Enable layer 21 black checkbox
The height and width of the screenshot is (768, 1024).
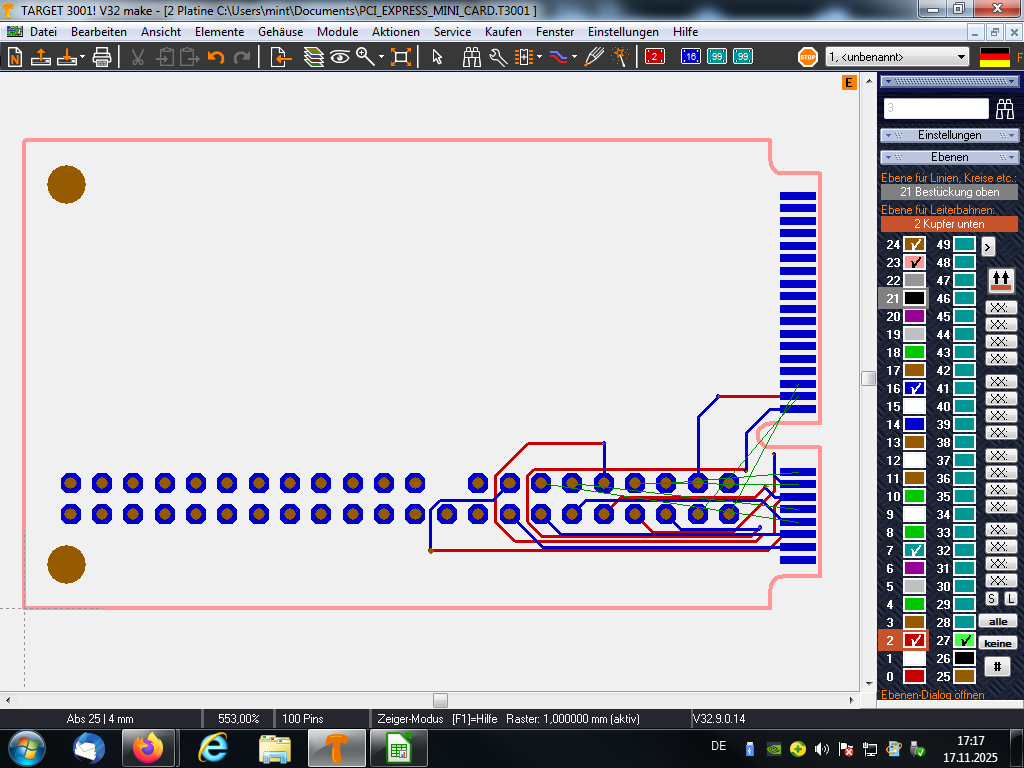click(x=914, y=298)
